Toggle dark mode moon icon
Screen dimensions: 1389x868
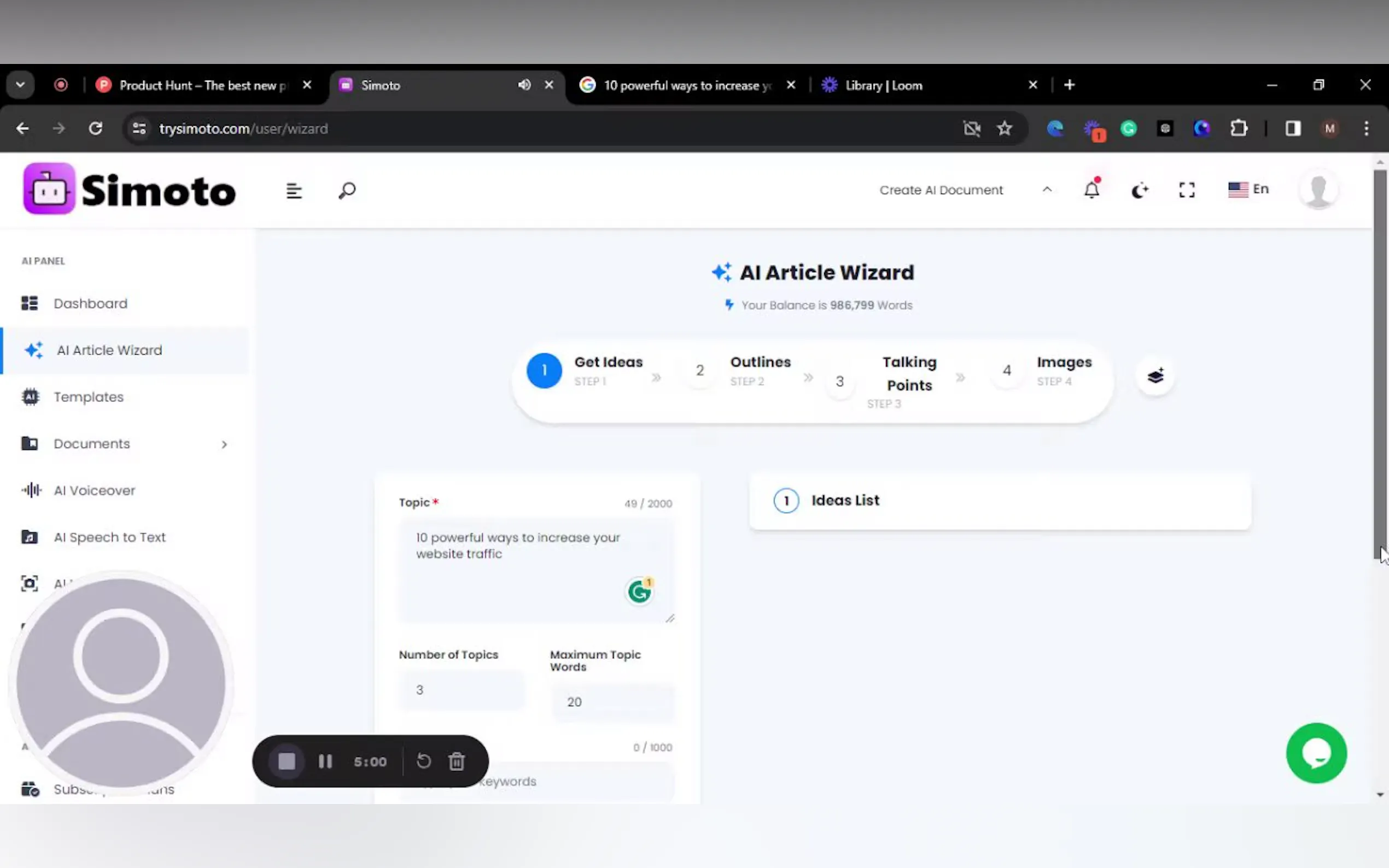[1139, 190]
